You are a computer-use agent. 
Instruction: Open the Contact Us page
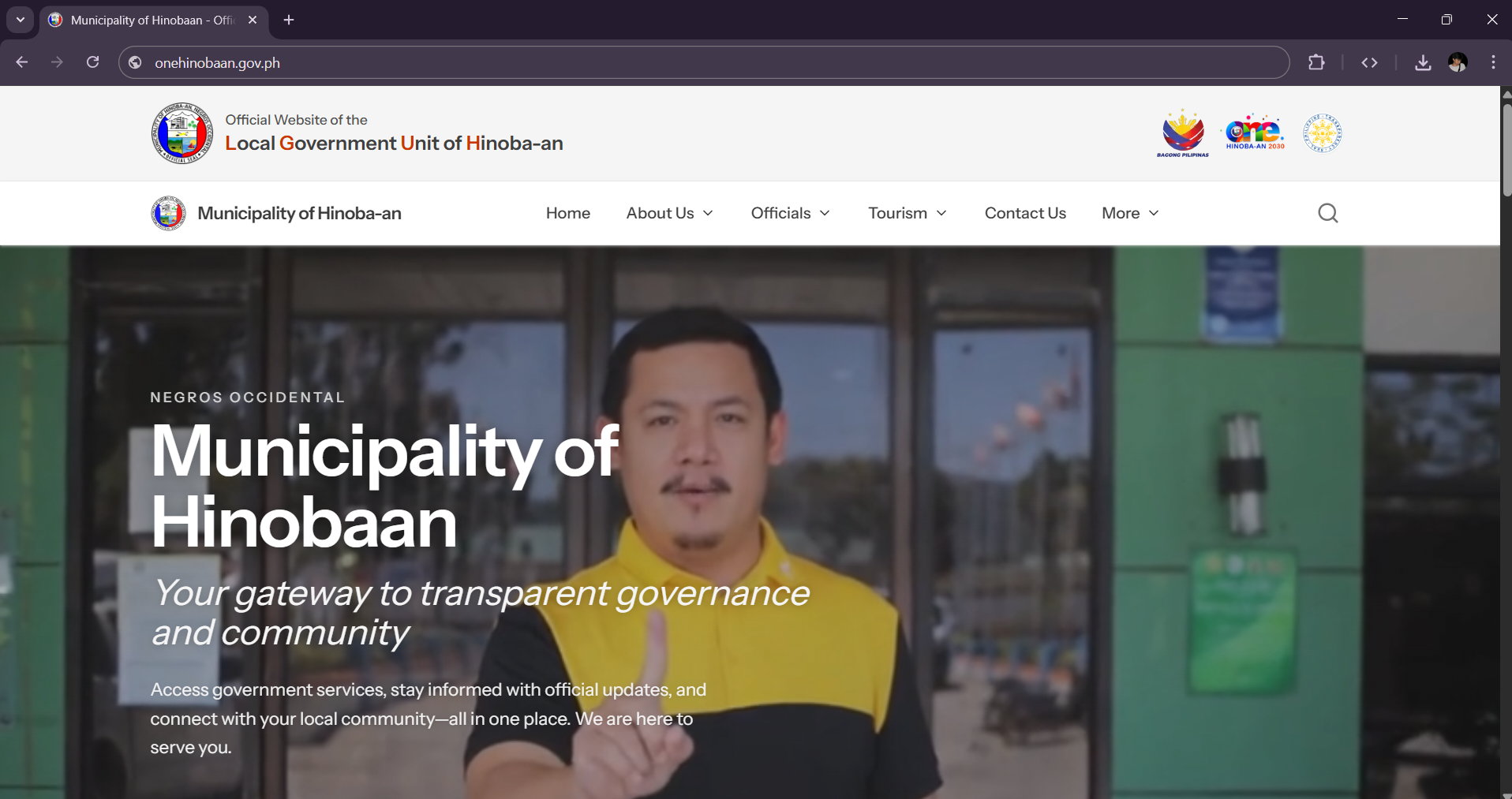click(1024, 213)
